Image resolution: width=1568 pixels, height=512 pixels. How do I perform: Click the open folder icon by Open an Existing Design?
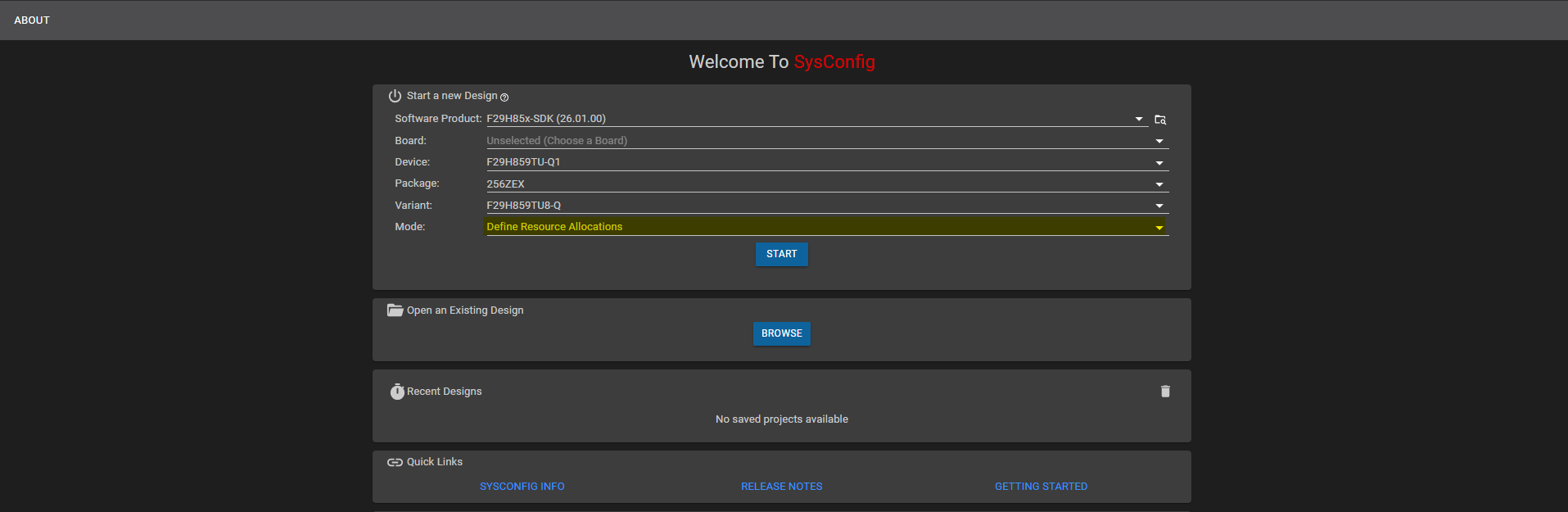coord(395,310)
